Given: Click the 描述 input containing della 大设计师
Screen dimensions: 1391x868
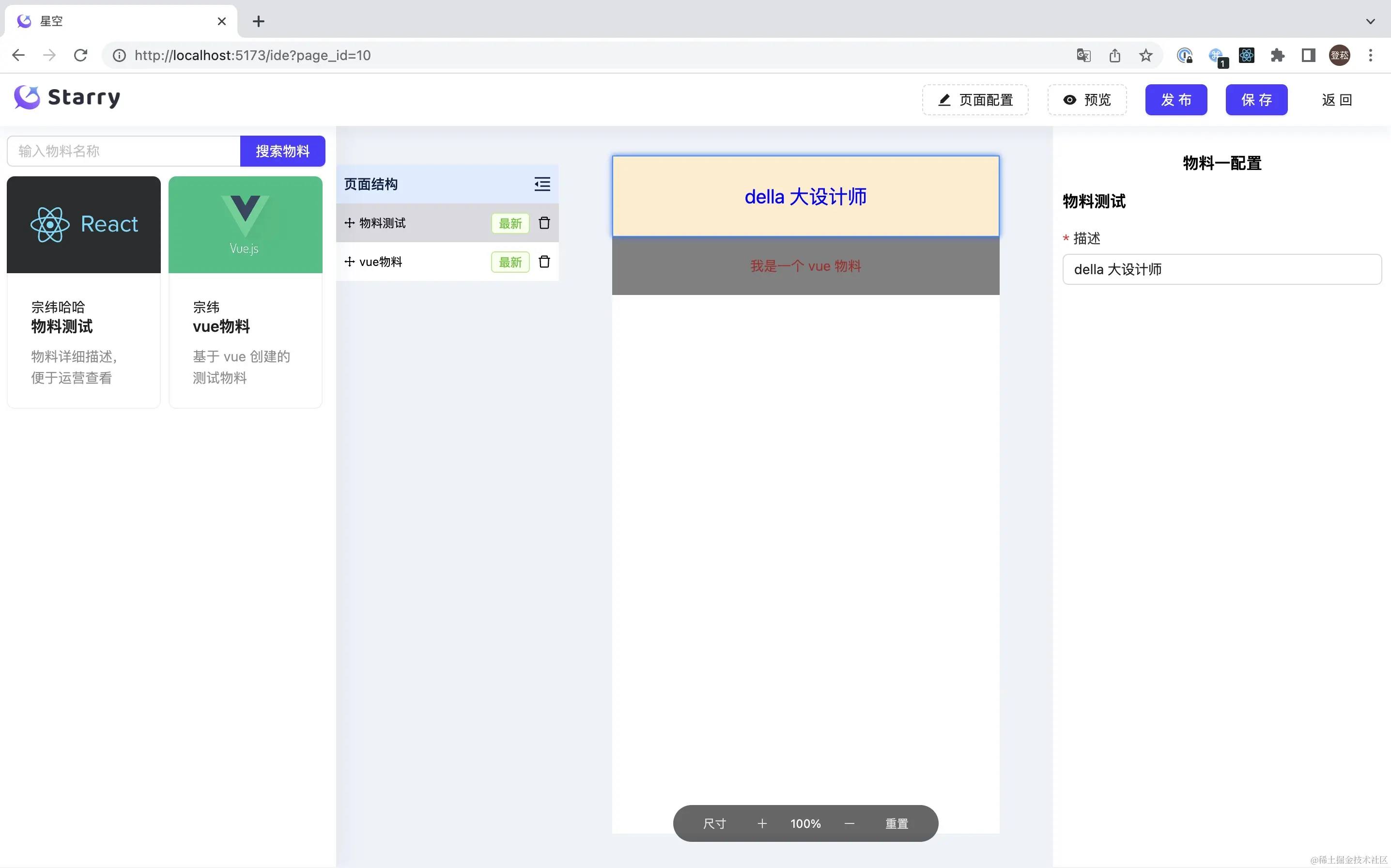Looking at the screenshot, I should pos(1221,269).
